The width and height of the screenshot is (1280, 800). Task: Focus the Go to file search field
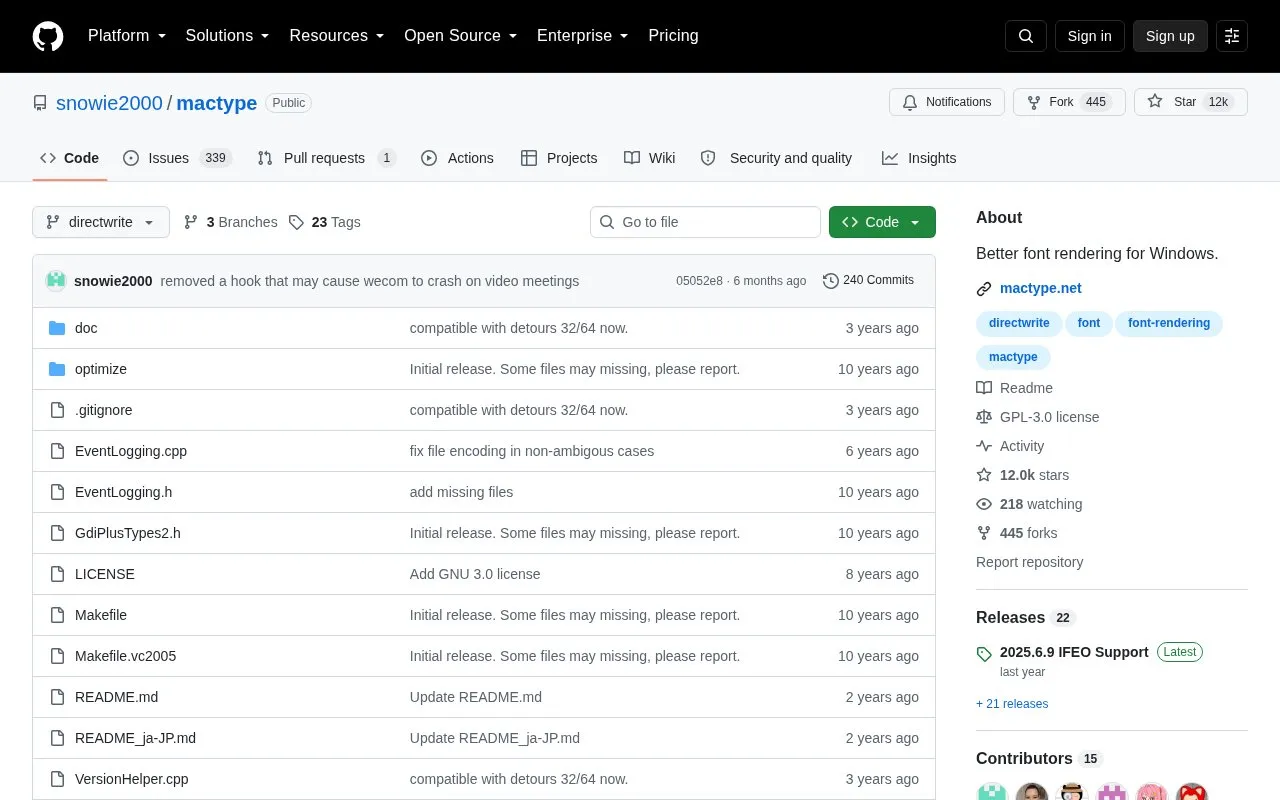[705, 222]
